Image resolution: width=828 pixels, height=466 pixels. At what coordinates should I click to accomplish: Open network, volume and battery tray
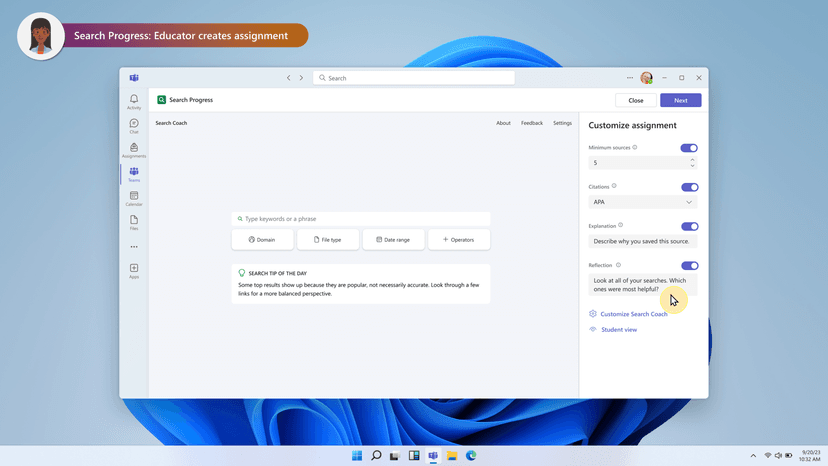[778, 455]
